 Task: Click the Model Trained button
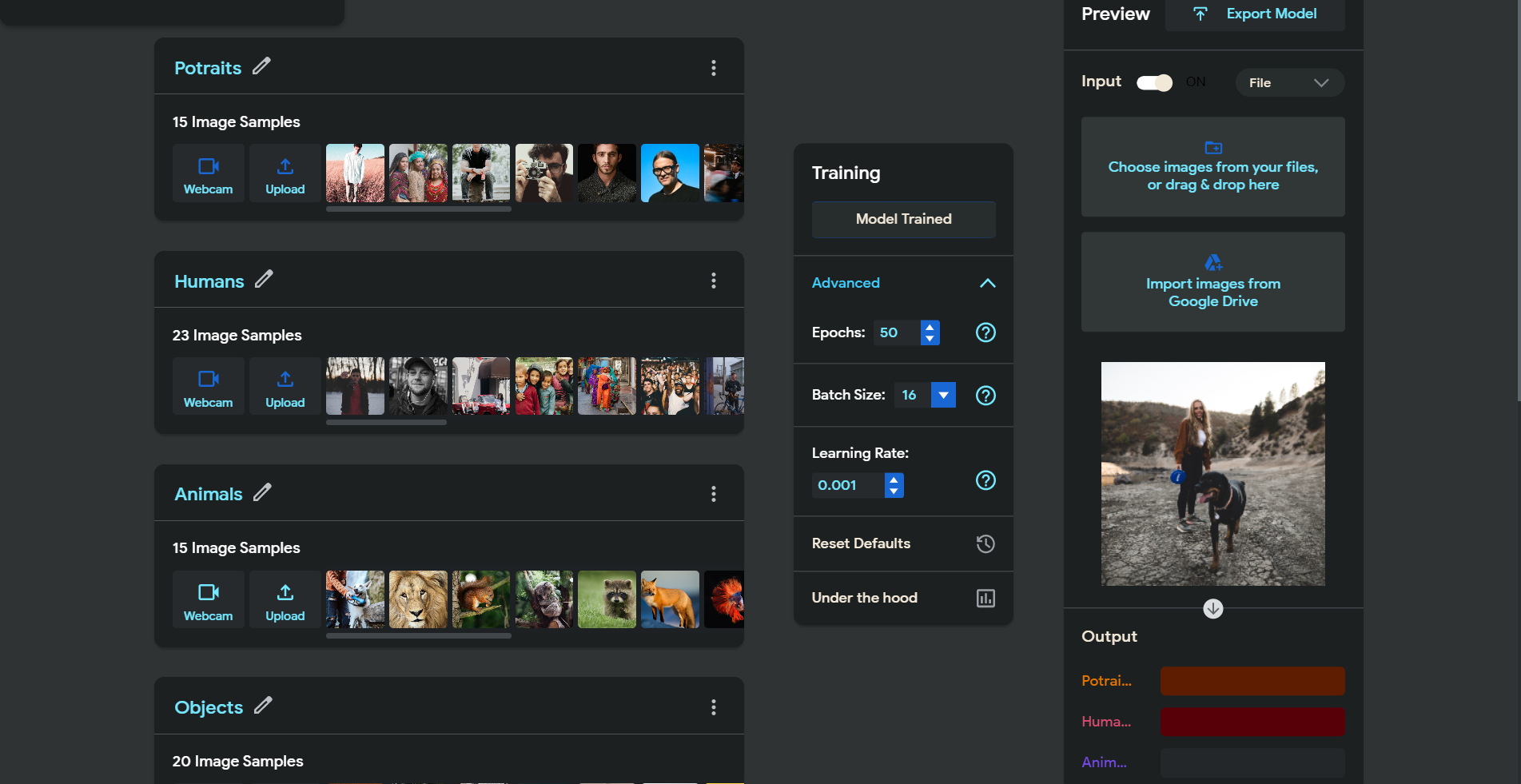click(904, 219)
